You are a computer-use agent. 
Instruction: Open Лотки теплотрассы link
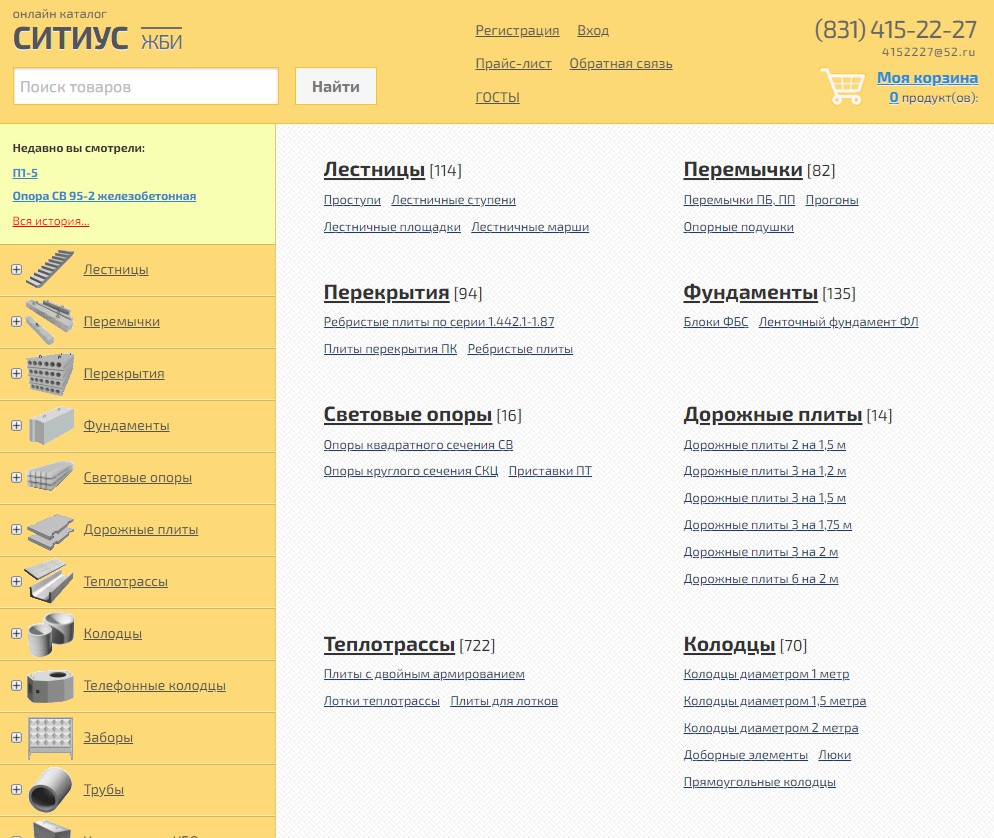click(382, 701)
